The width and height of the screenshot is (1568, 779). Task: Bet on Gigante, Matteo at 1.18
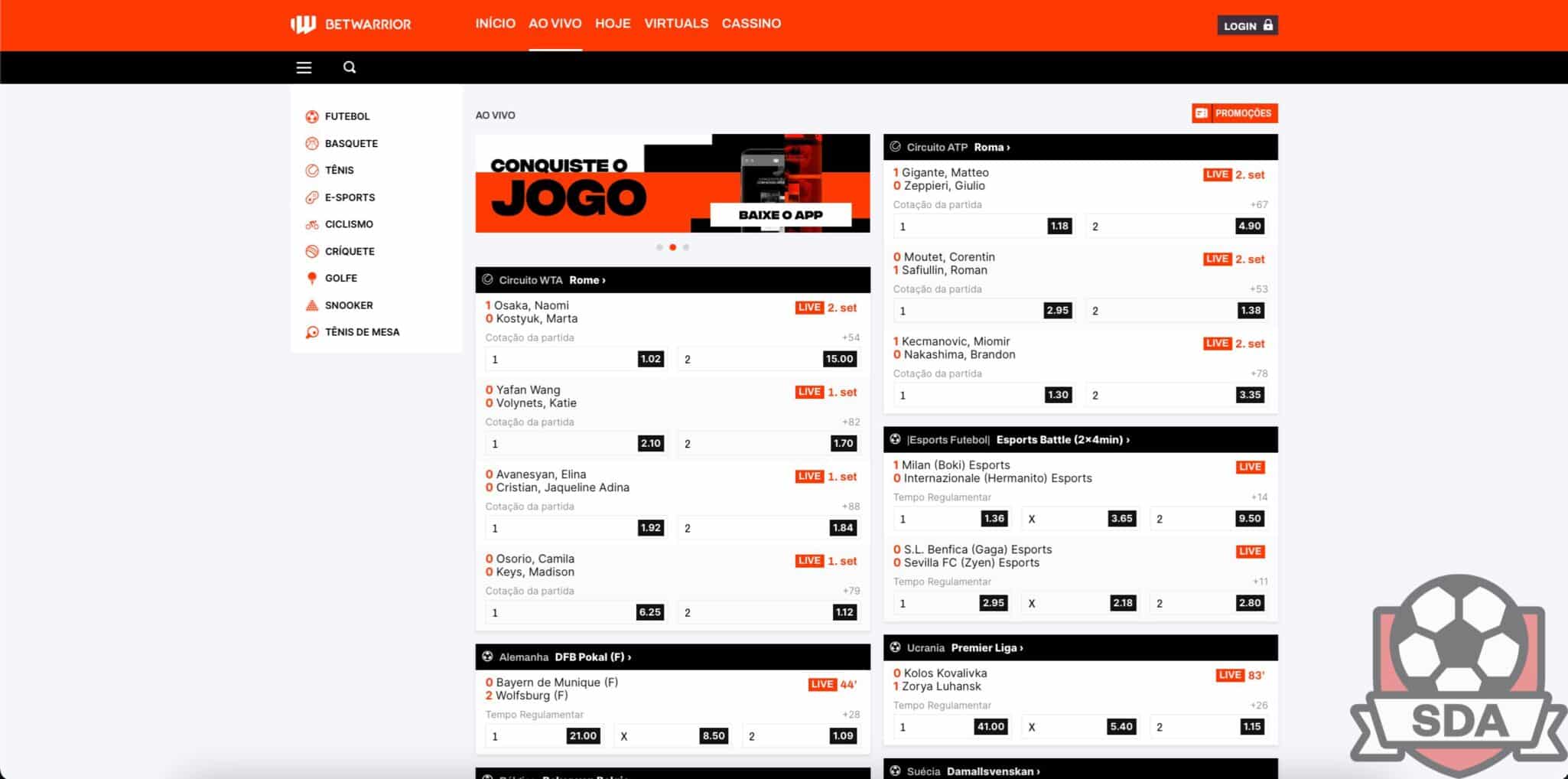(984, 227)
